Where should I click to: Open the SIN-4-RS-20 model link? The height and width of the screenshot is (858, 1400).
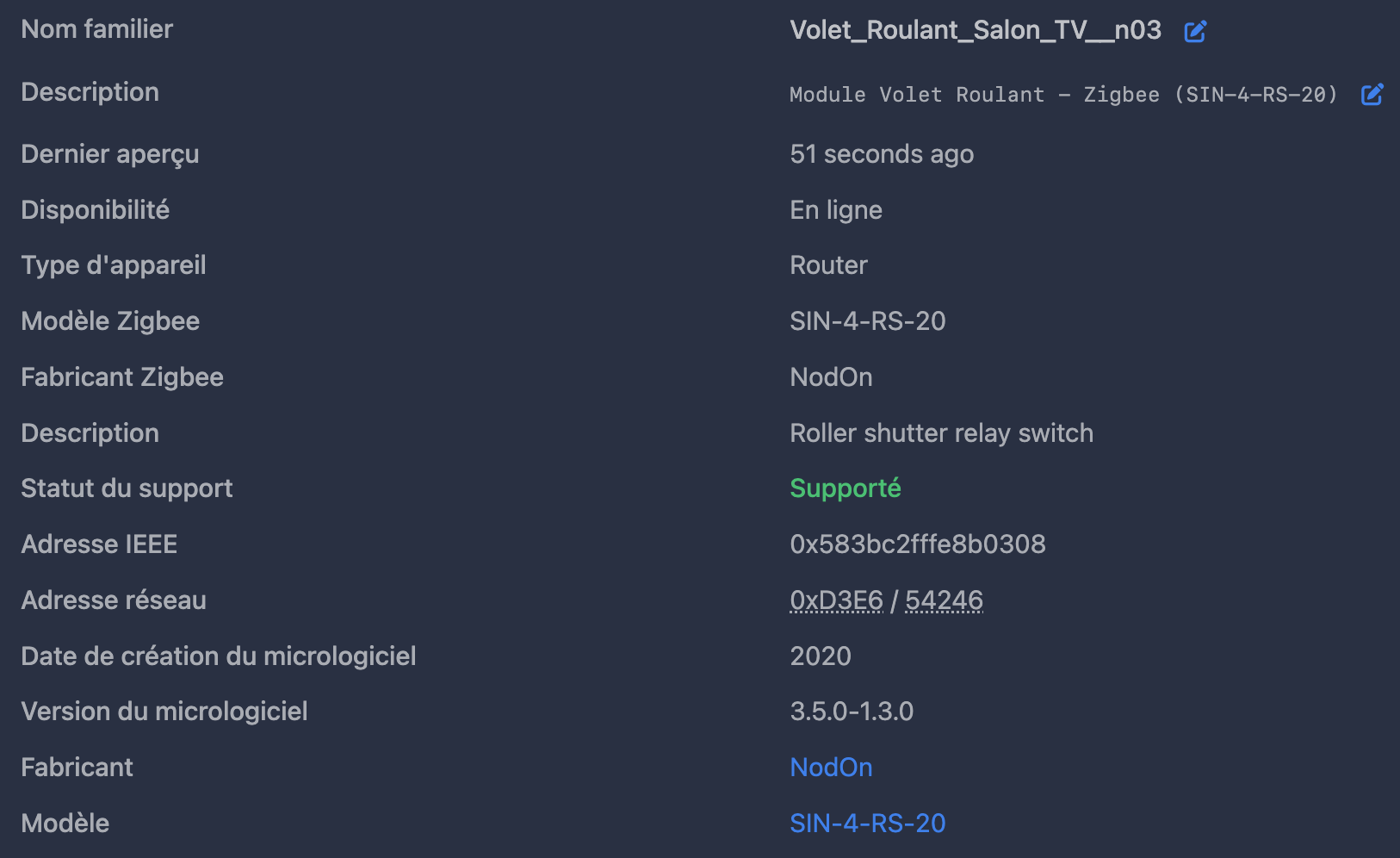[868, 823]
